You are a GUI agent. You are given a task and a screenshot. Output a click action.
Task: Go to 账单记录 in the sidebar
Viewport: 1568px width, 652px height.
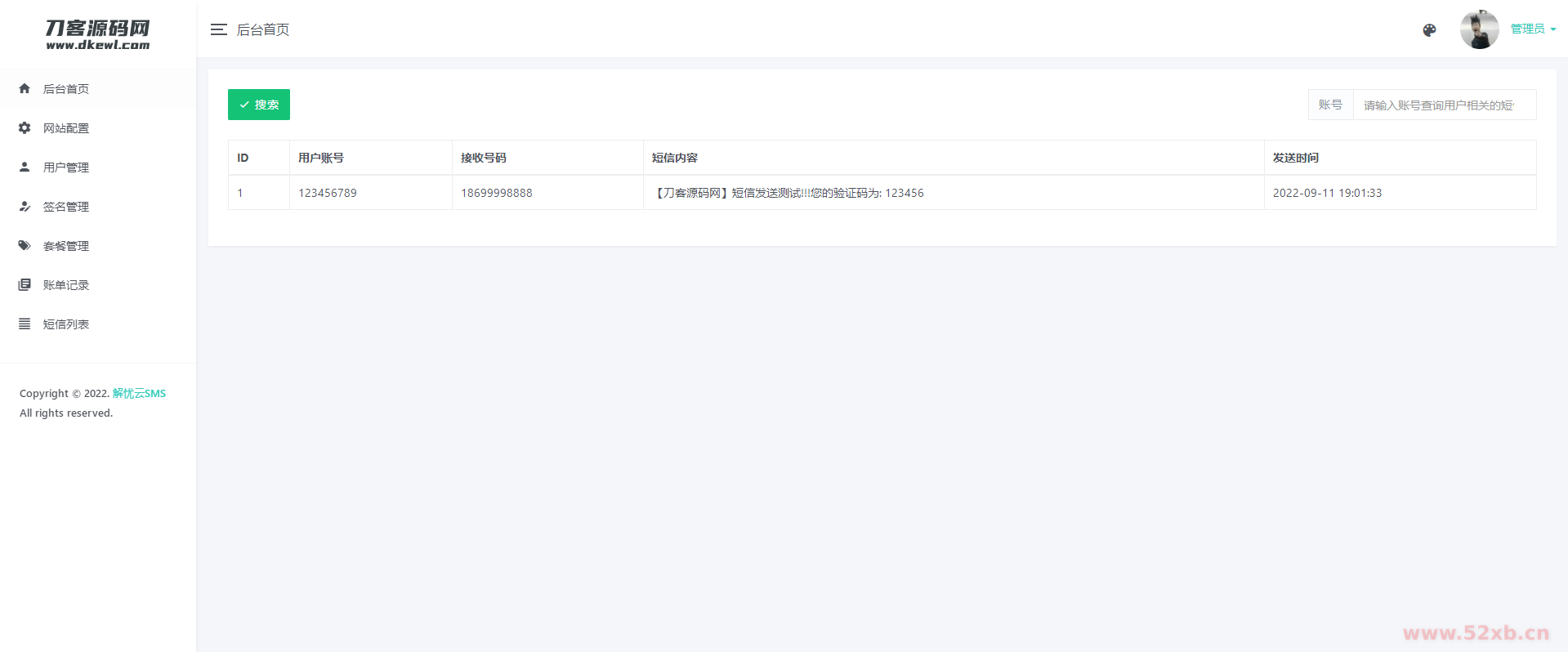point(66,285)
